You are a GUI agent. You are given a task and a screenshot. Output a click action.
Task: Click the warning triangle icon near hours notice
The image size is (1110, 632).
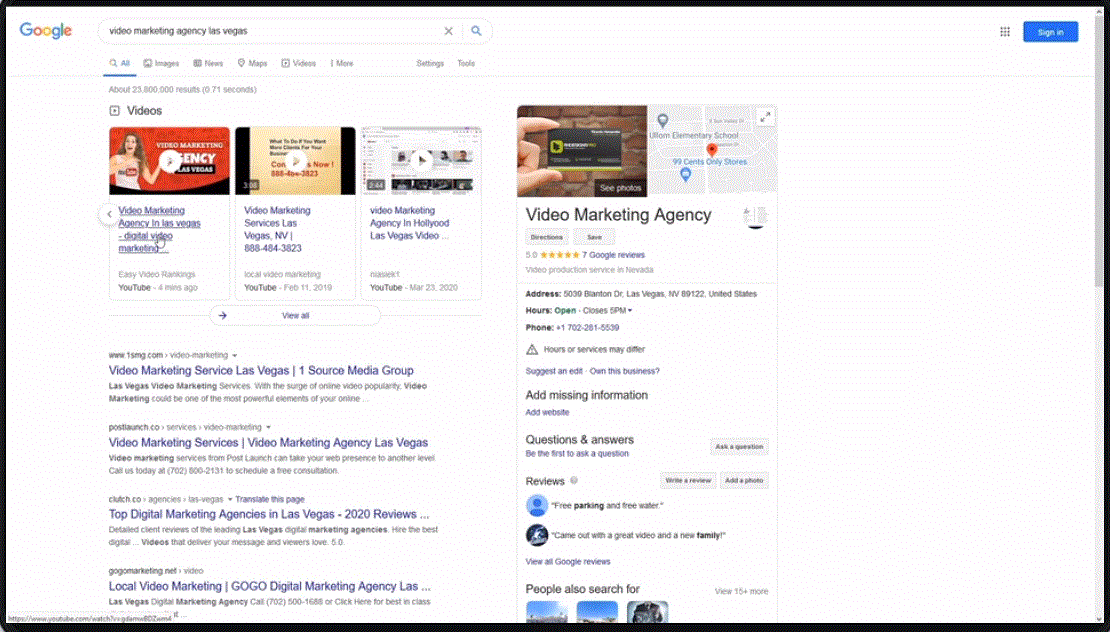point(532,349)
